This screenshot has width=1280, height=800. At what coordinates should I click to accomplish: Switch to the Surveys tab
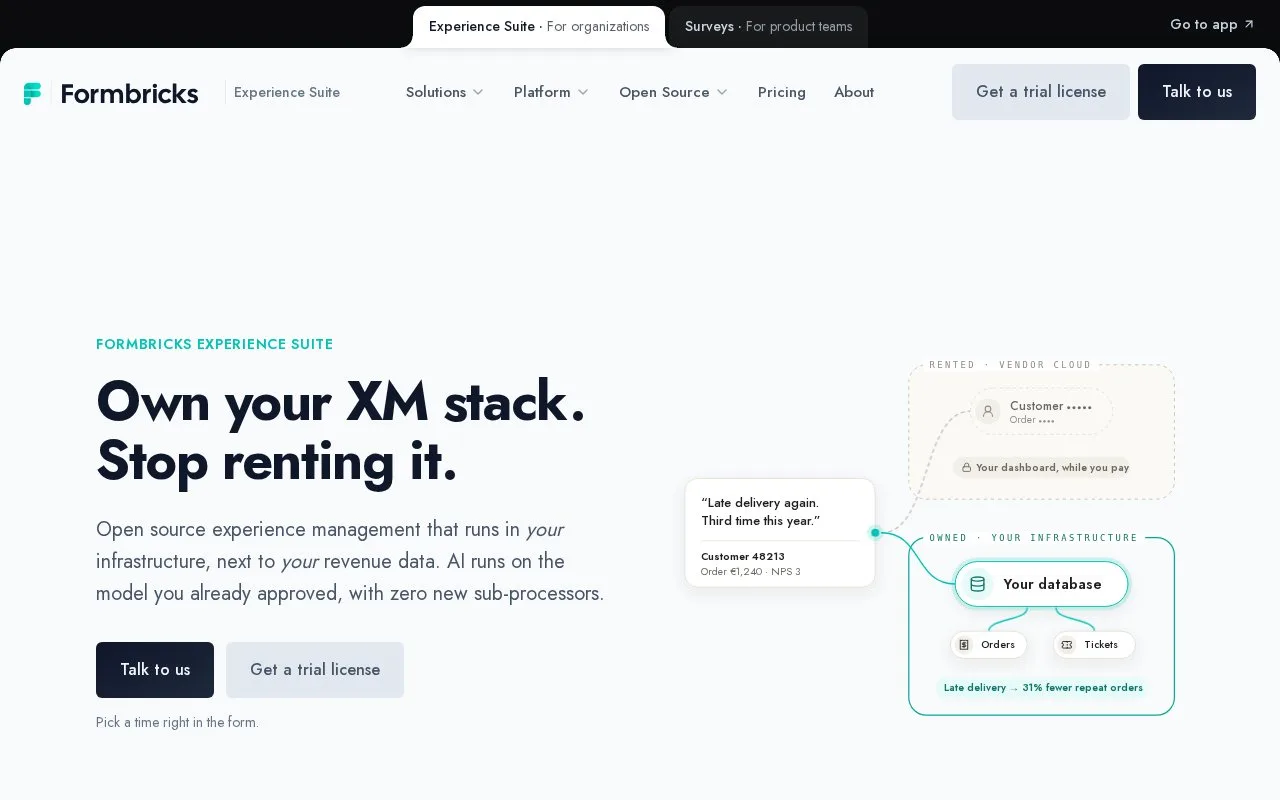pyautogui.click(x=768, y=27)
